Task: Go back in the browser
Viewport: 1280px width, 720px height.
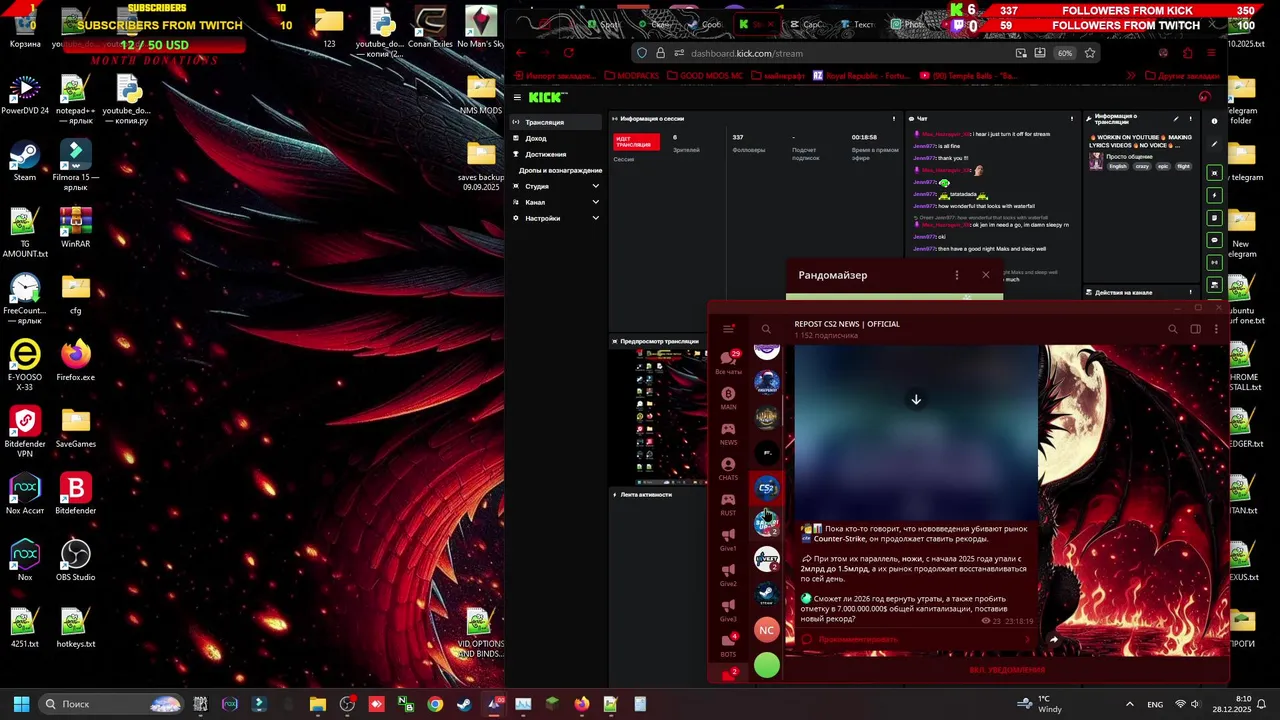Action: (520, 53)
